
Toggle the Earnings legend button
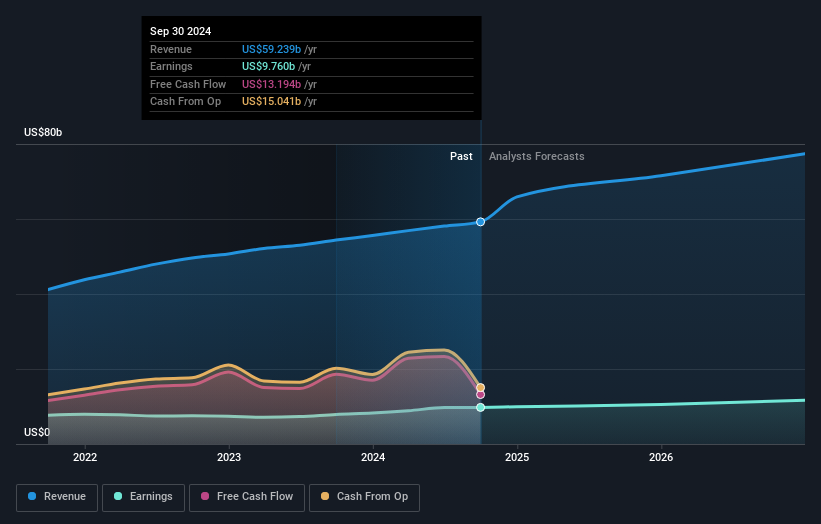pyautogui.click(x=143, y=497)
